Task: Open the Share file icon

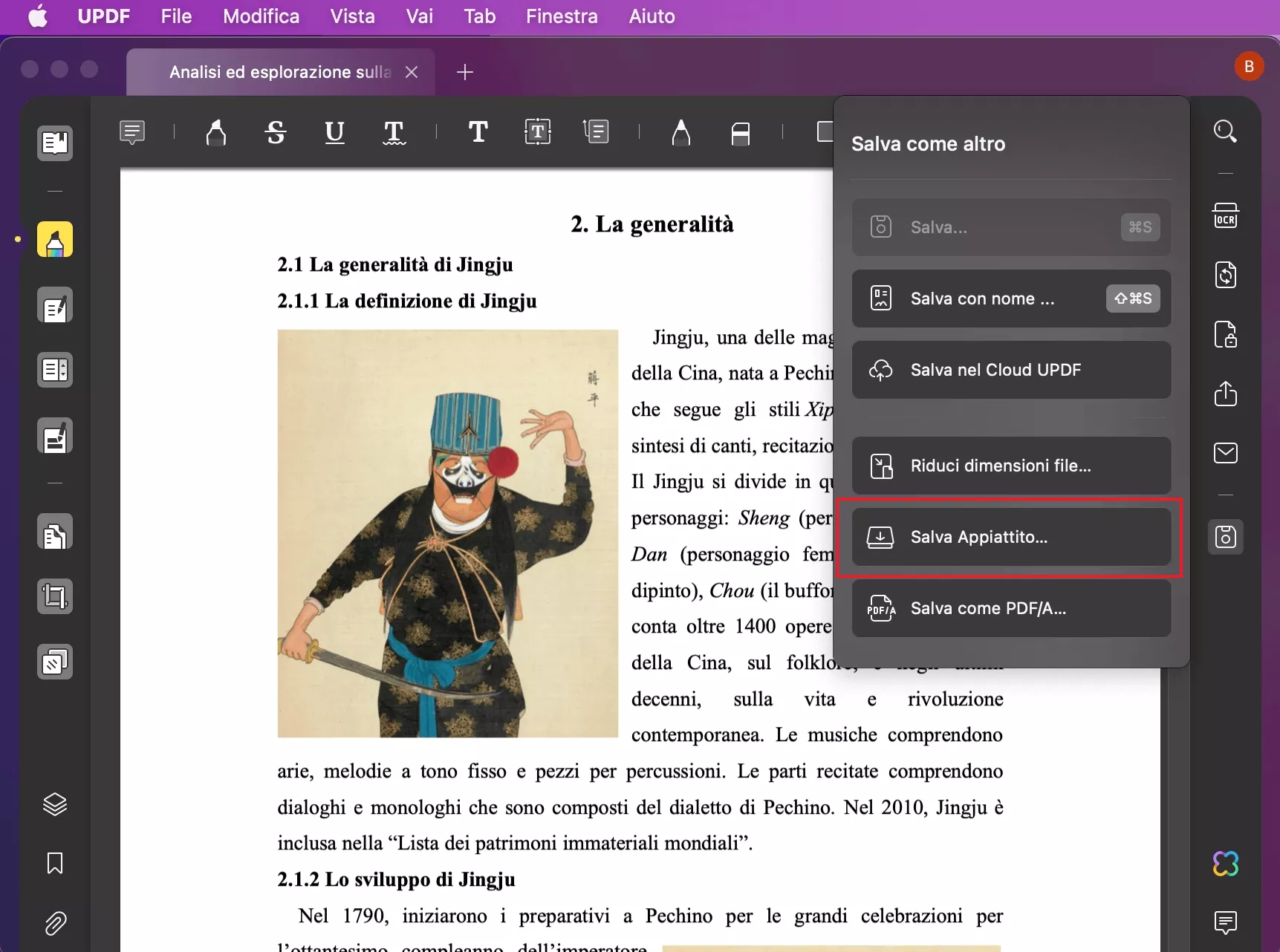Action: [x=1226, y=394]
